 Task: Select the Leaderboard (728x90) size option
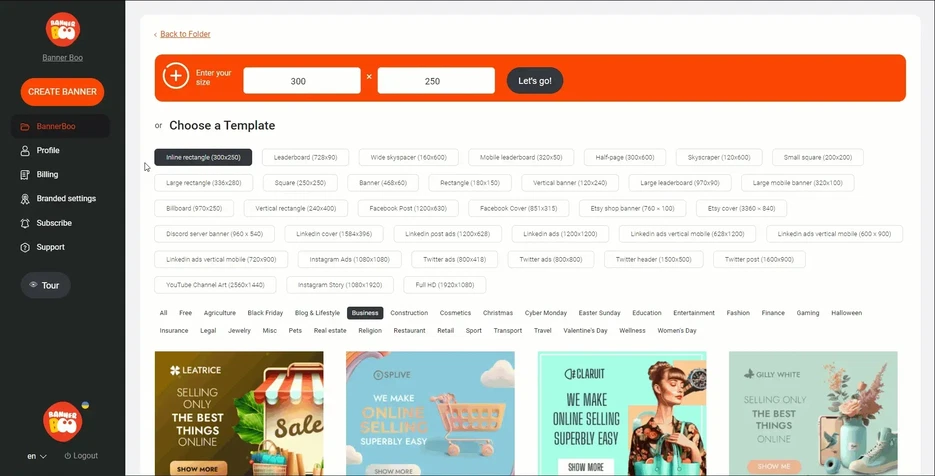tap(305, 157)
